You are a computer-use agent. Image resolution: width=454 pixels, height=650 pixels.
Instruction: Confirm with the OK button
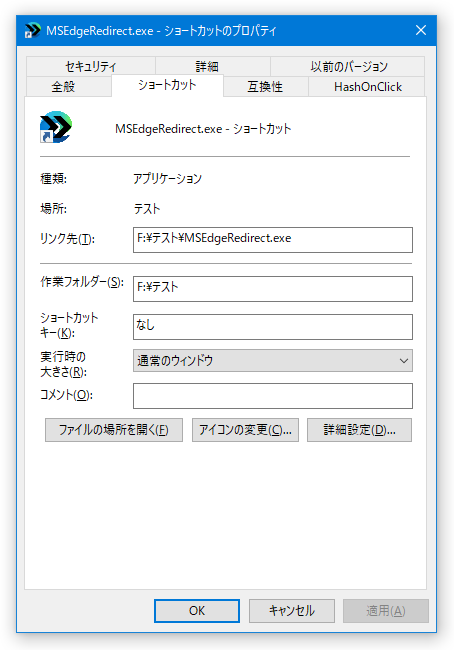(197, 611)
